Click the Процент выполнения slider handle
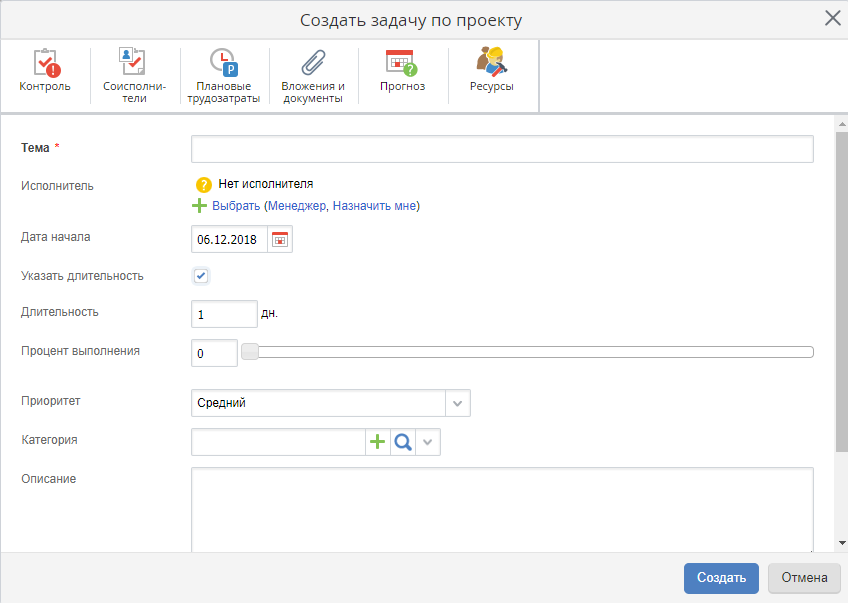The image size is (848, 603). pos(250,351)
